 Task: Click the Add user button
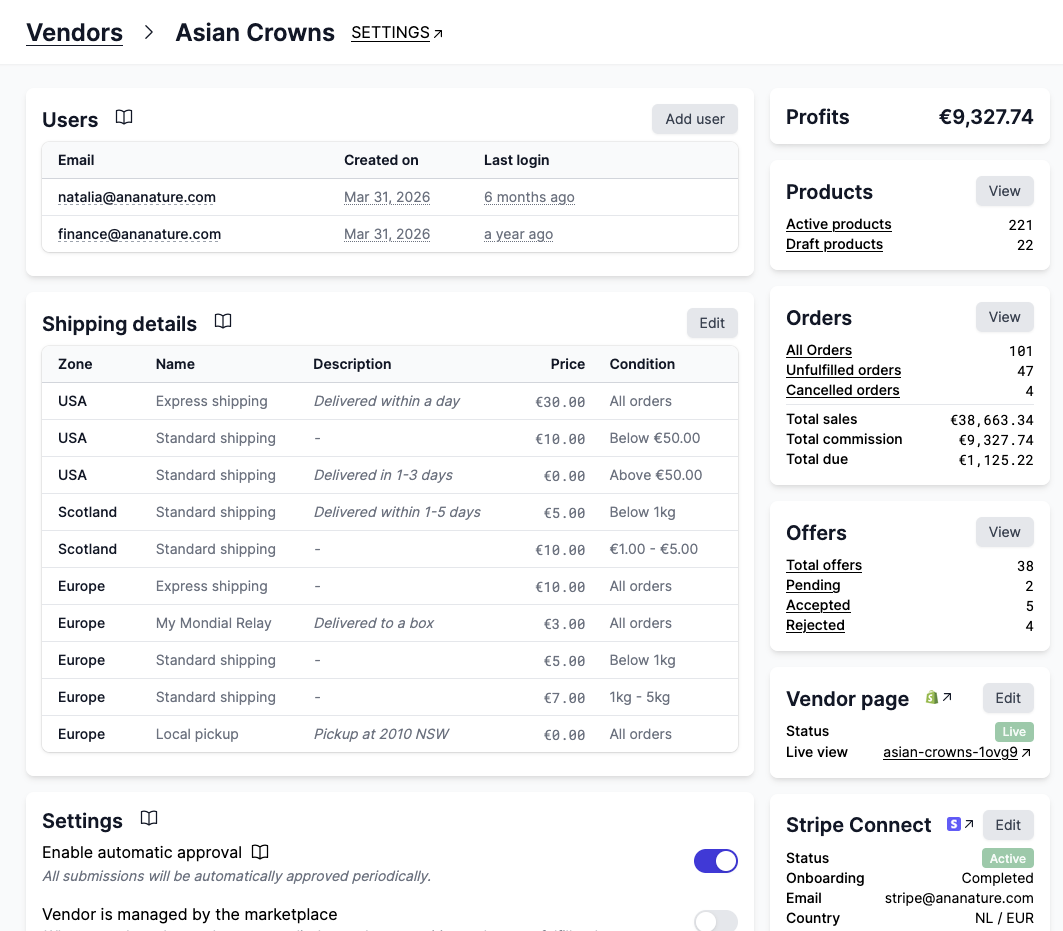(x=695, y=119)
